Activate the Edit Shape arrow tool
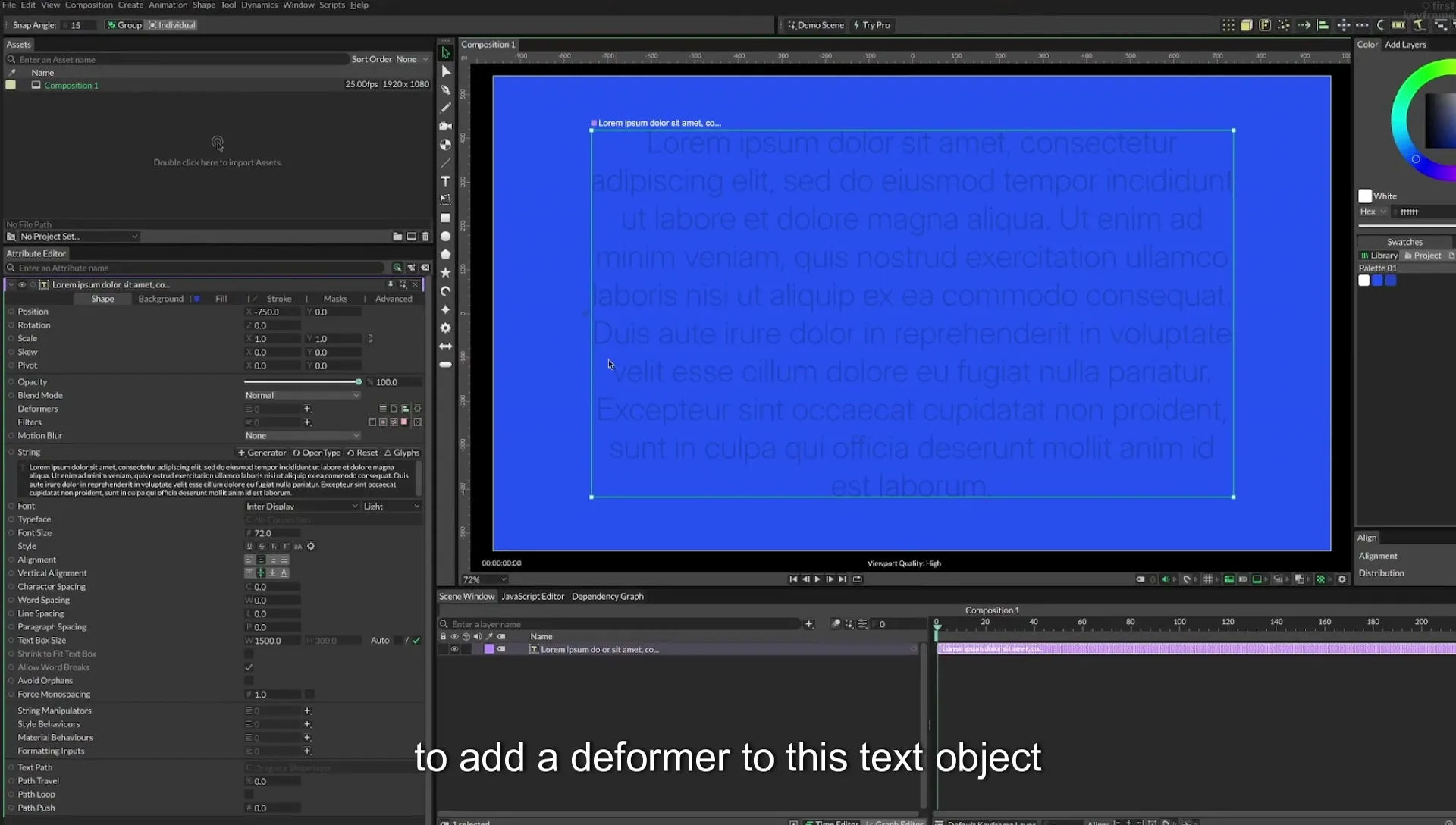Image resolution: width=1456 pixels, height=825 pixels. click(x=446, y=71)
